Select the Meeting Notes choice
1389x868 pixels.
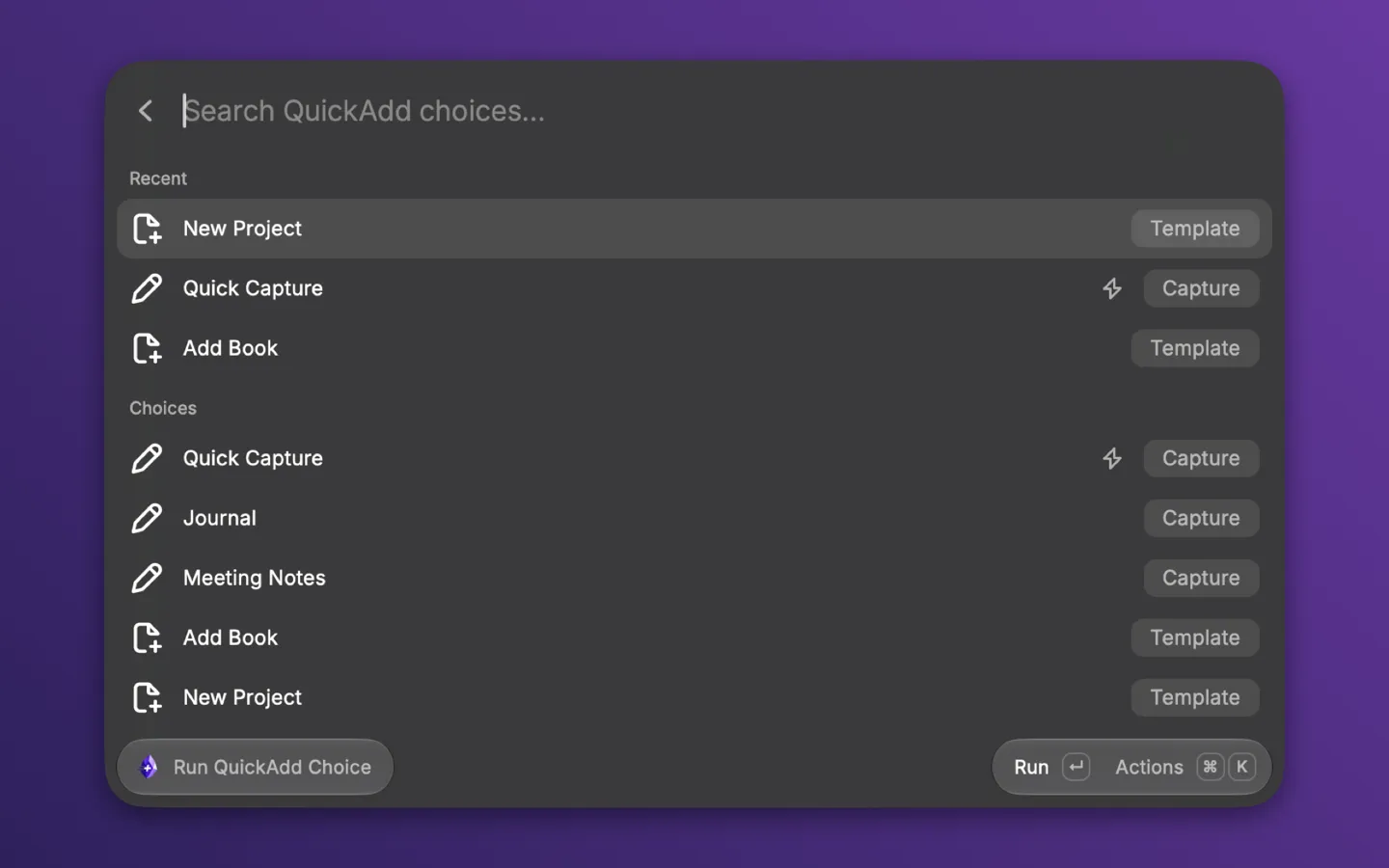coord(694,578)
